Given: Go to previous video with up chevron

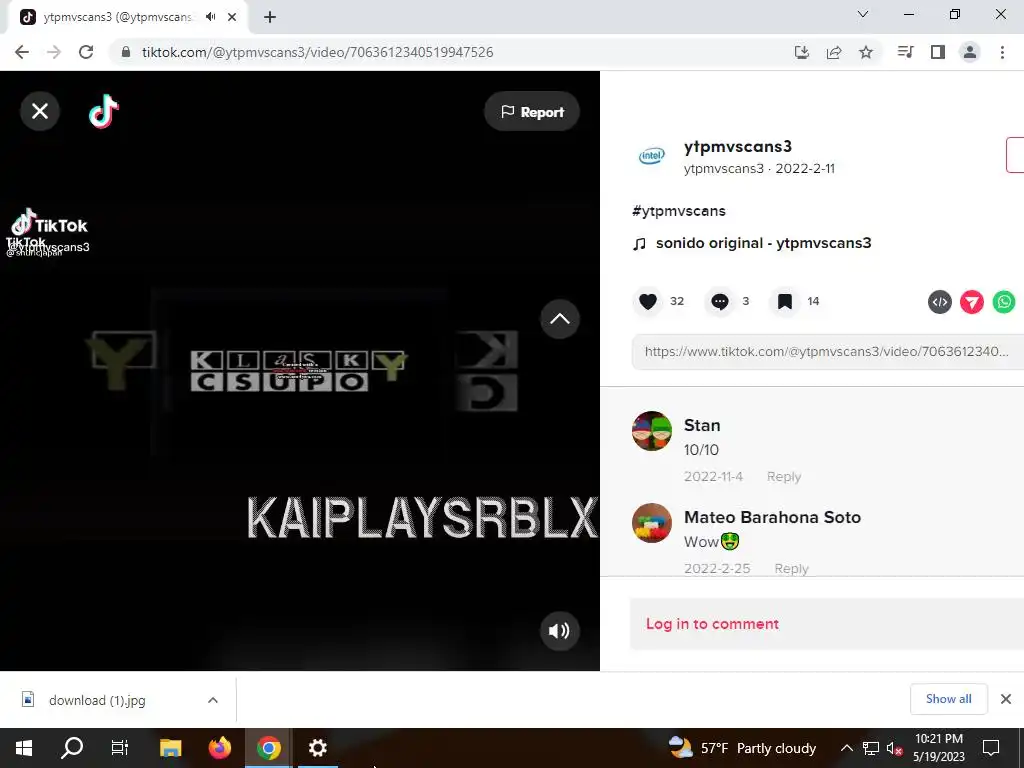Looking at the screenshot, I should (x=560, y=319).
